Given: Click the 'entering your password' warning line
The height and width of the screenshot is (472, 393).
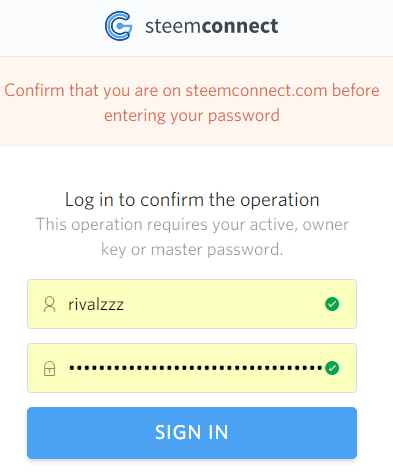Looking at the screenshot, I should tap(192, 116).
